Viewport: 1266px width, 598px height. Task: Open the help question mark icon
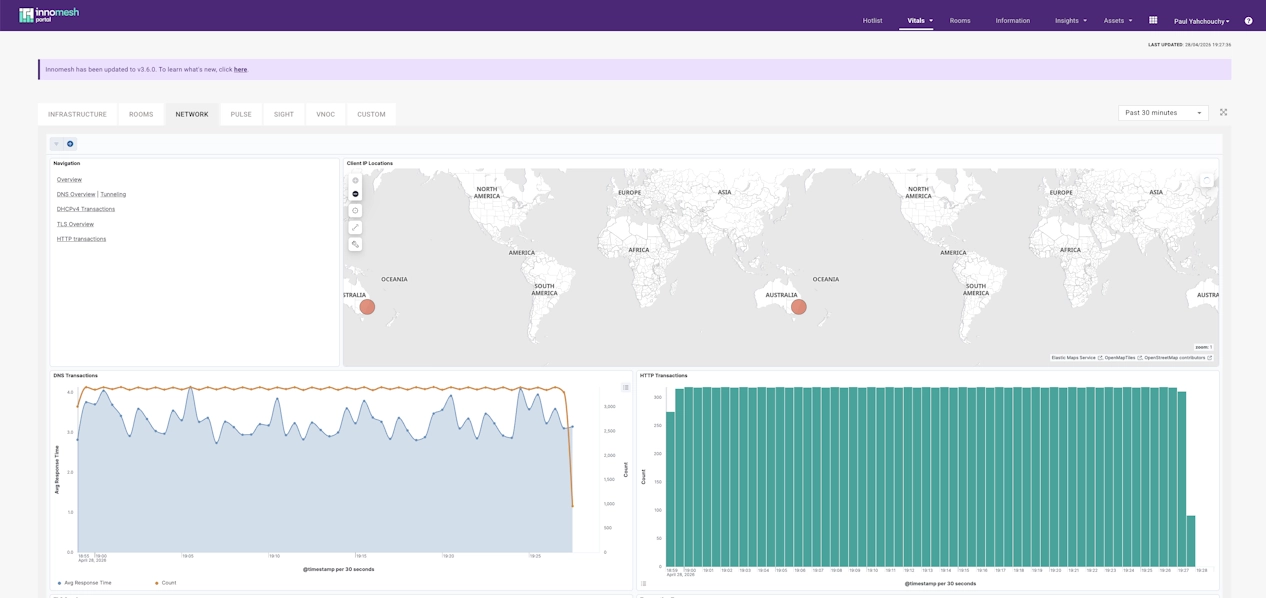[x=1248, y=21]
